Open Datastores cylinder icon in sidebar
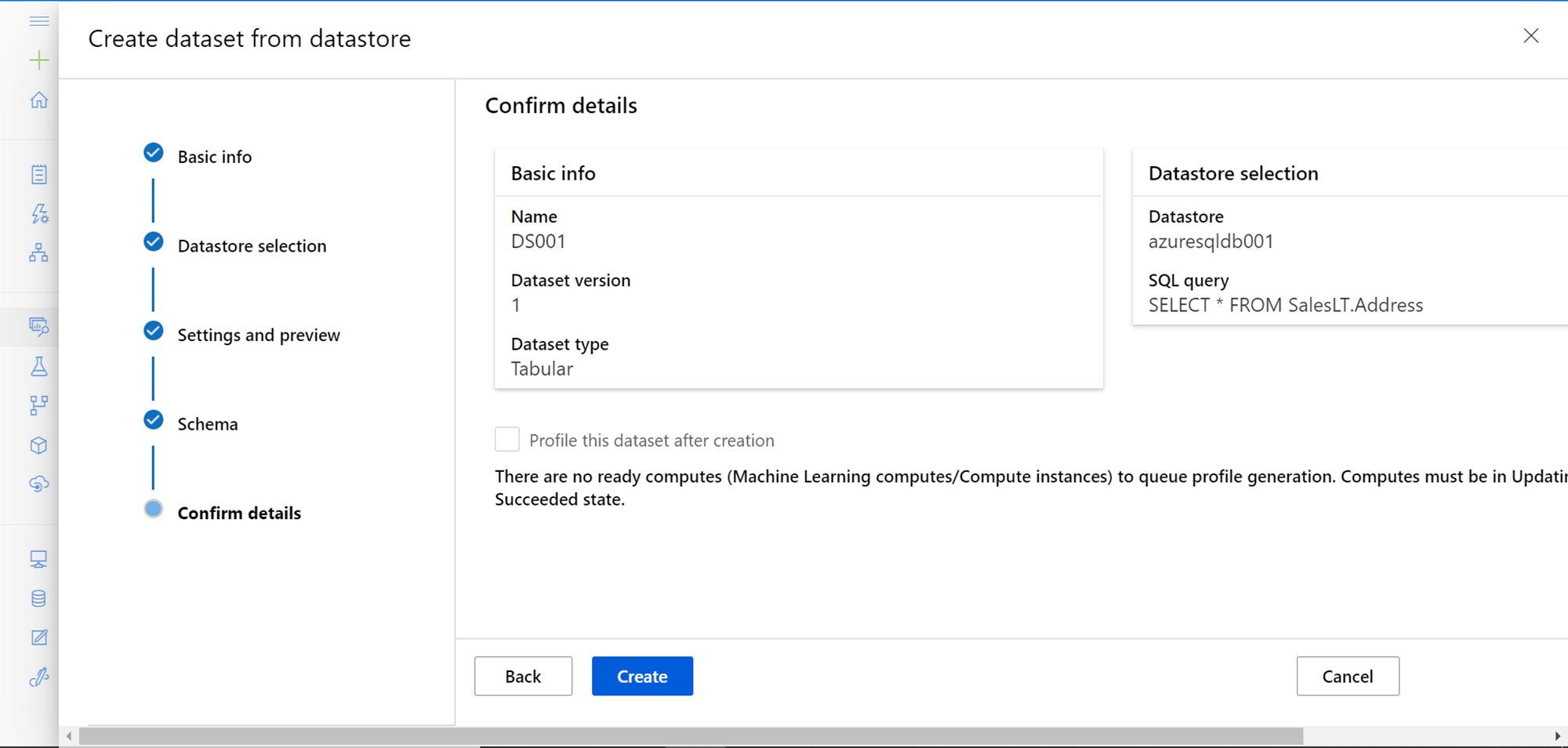The height and width of the screenshot is (748, 1568). point(38,599)
